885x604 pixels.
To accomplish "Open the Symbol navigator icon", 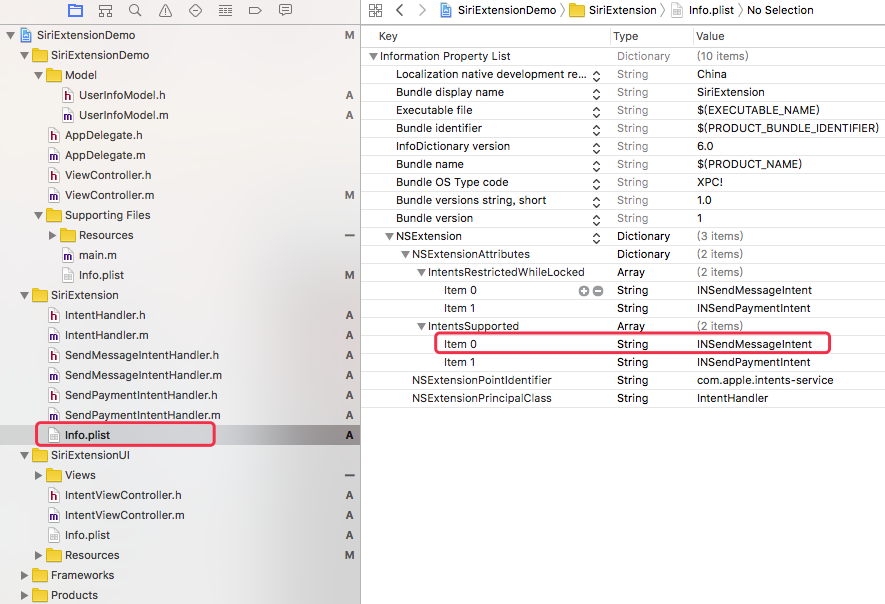I will (x=105, y=10).
